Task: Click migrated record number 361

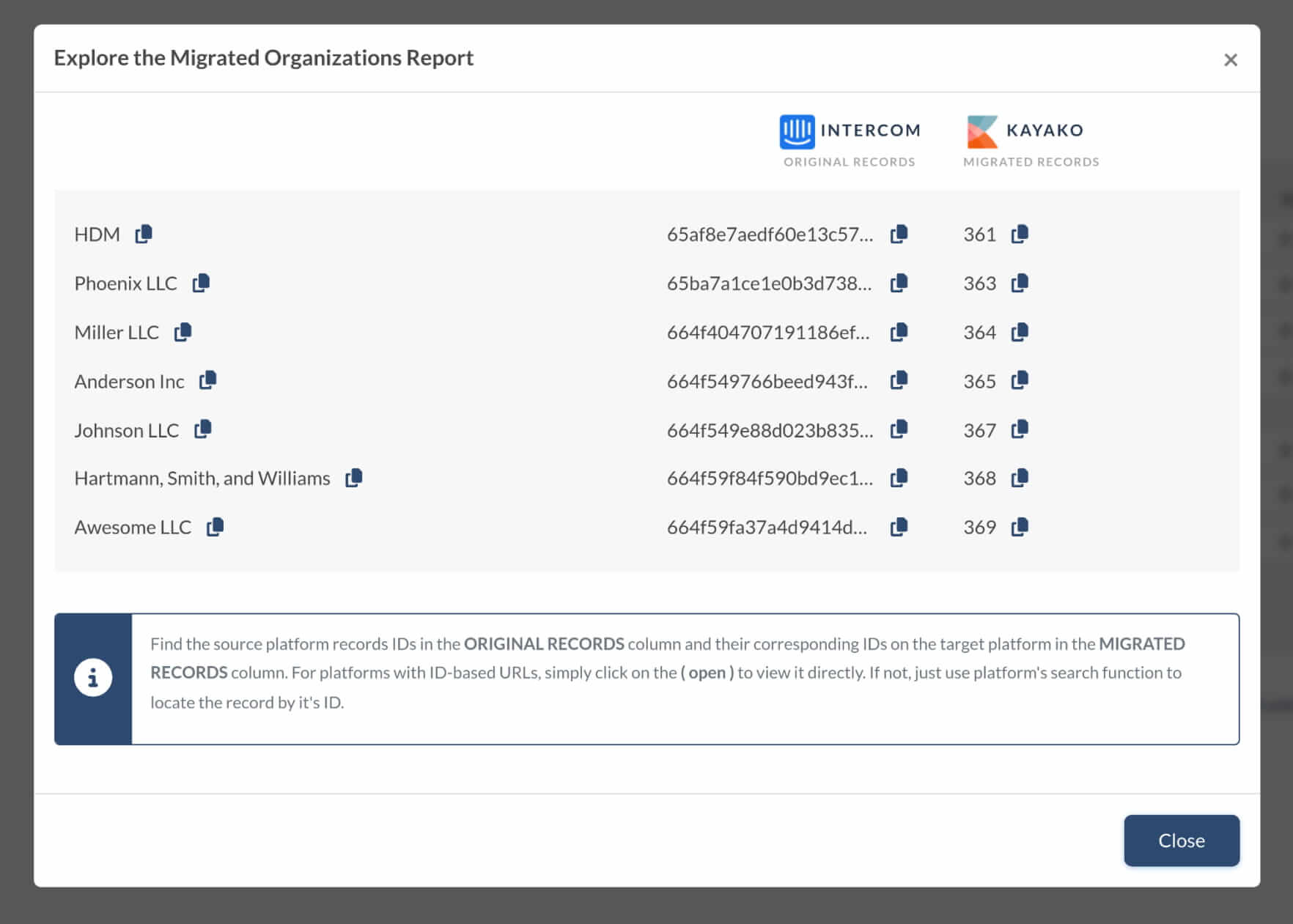Action: pos(979,234)
